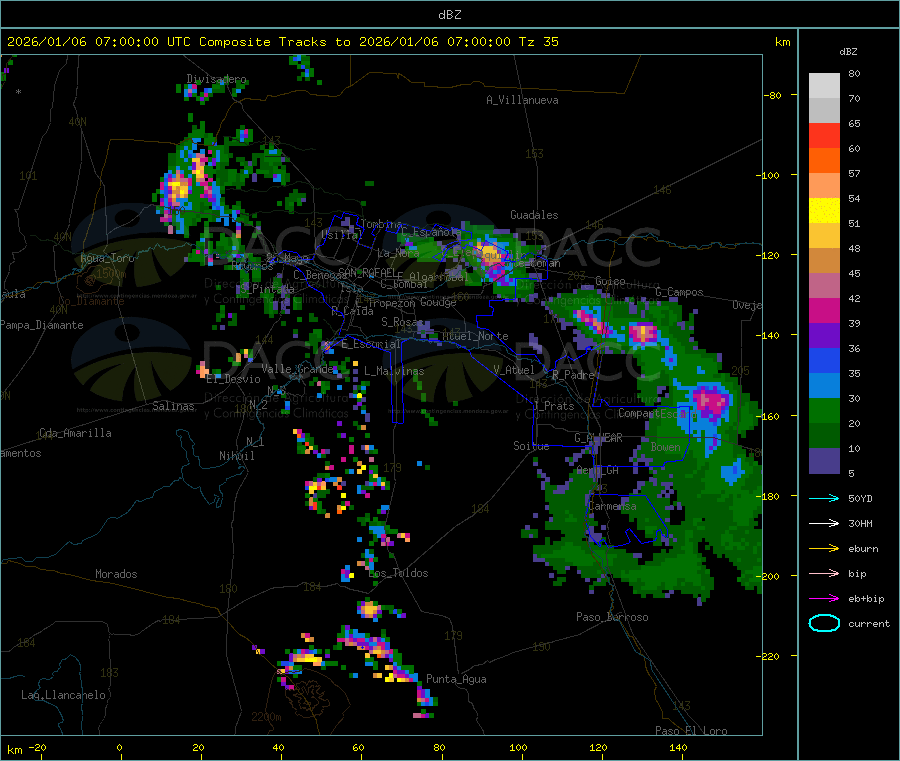Click the Valle_Grande place label
The image size is (900, 761).
[297, 368]
